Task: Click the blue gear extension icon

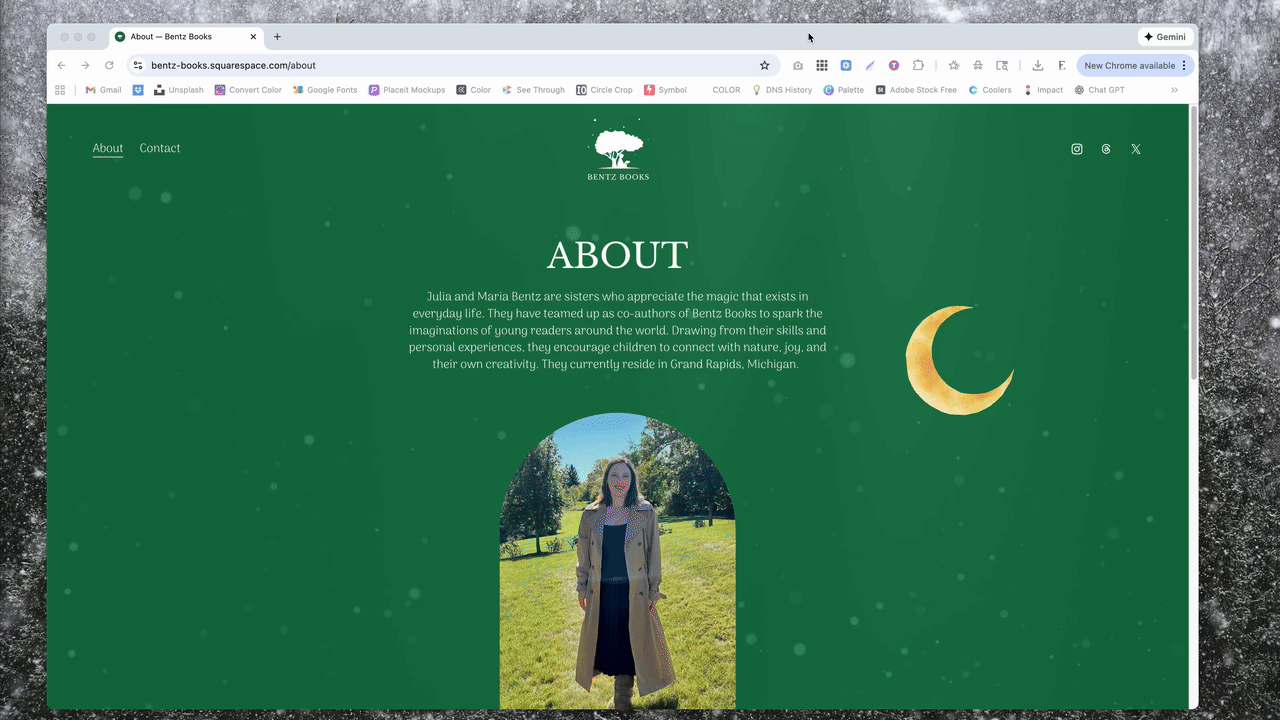Action: pyautogui.click(x=845, y=65)
